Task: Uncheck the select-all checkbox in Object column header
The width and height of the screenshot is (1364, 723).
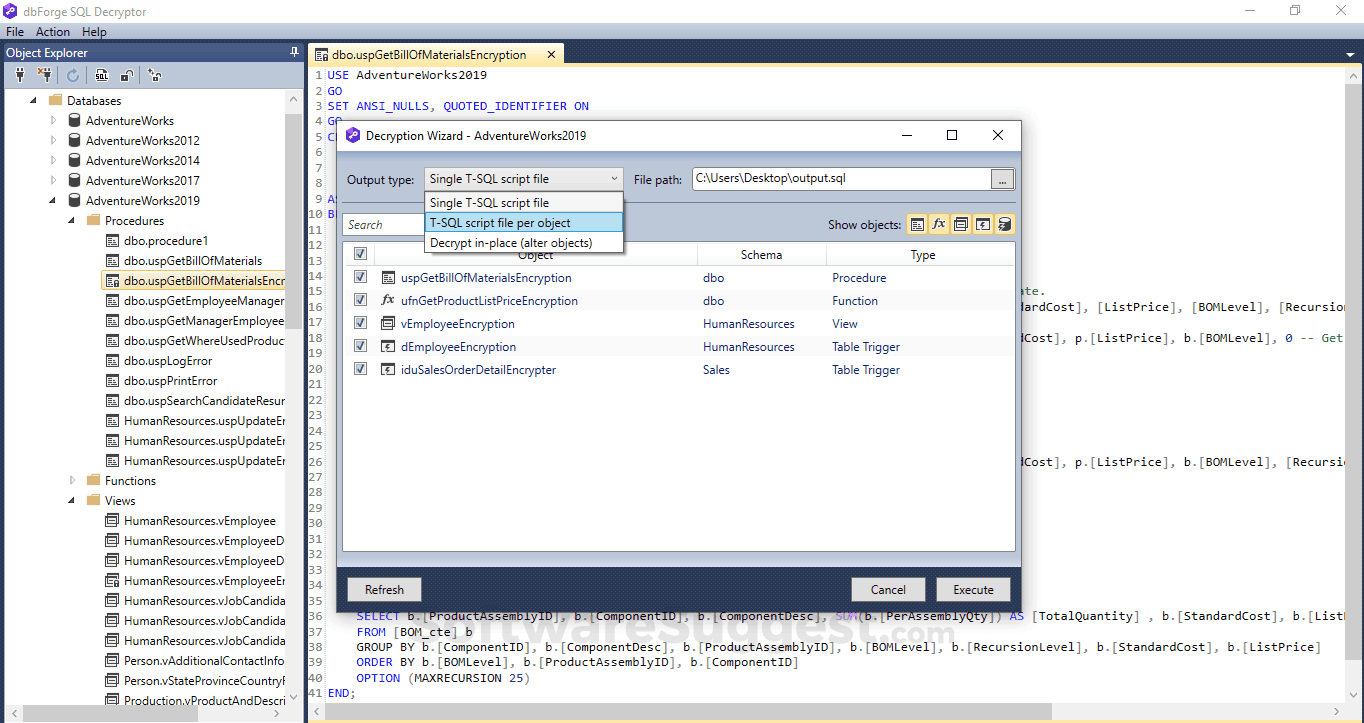Action: click(360, 254)
